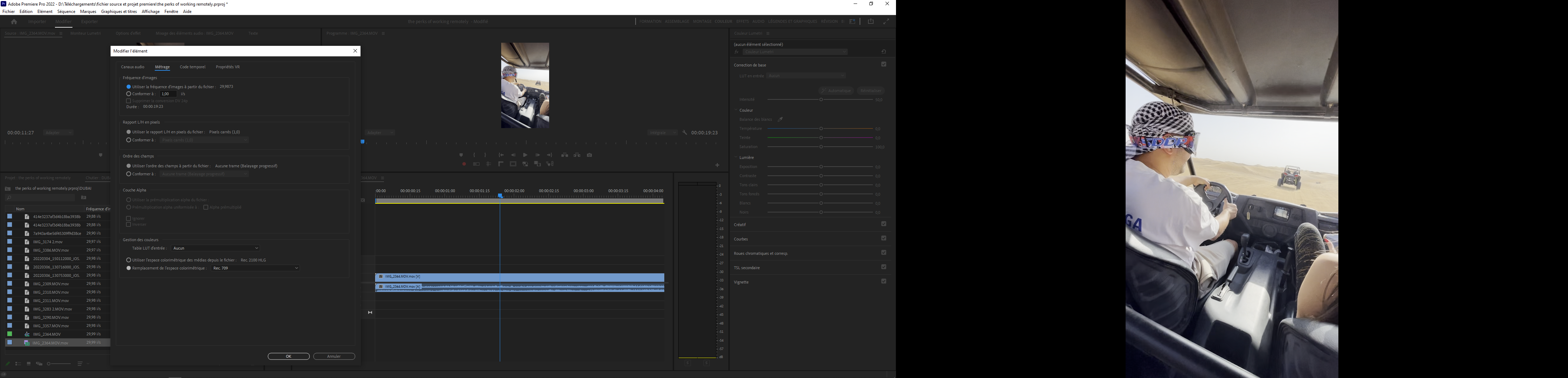Click the red record button in Program monitor
This screenshot has height=378, width=1568.
464,164
